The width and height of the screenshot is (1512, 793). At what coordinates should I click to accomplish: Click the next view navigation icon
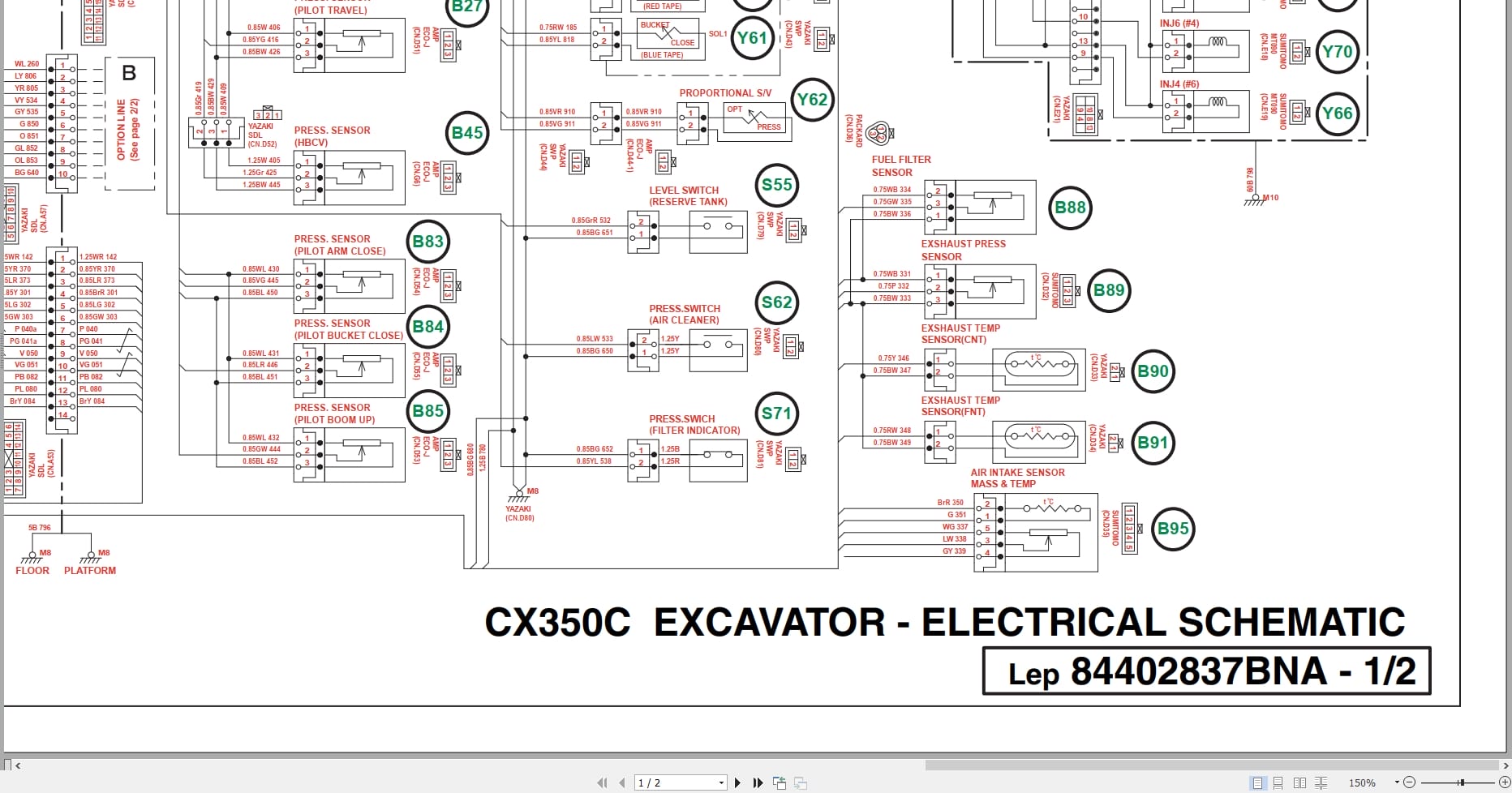801,782
